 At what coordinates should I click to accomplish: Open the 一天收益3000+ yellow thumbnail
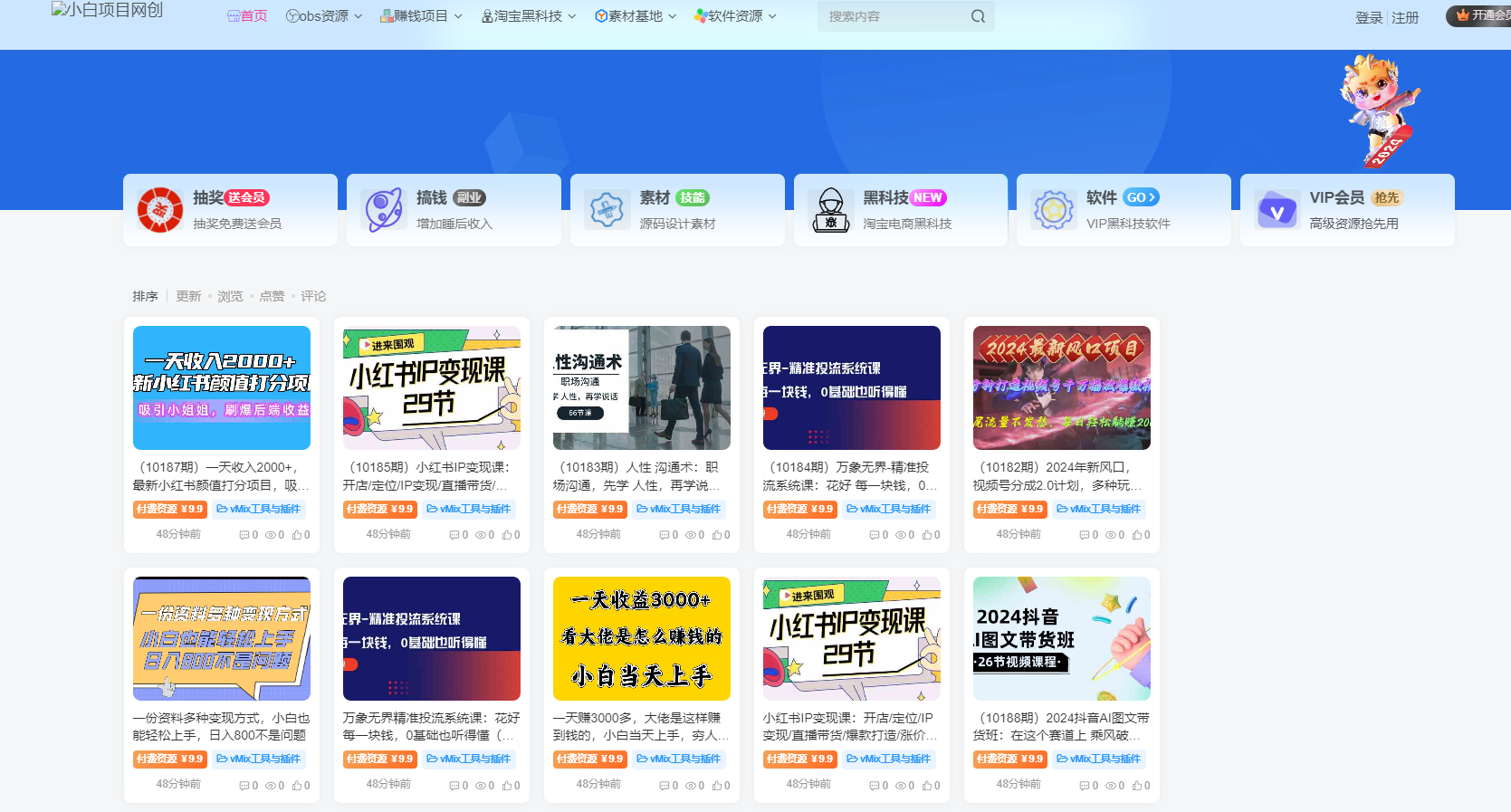point(642,638)
